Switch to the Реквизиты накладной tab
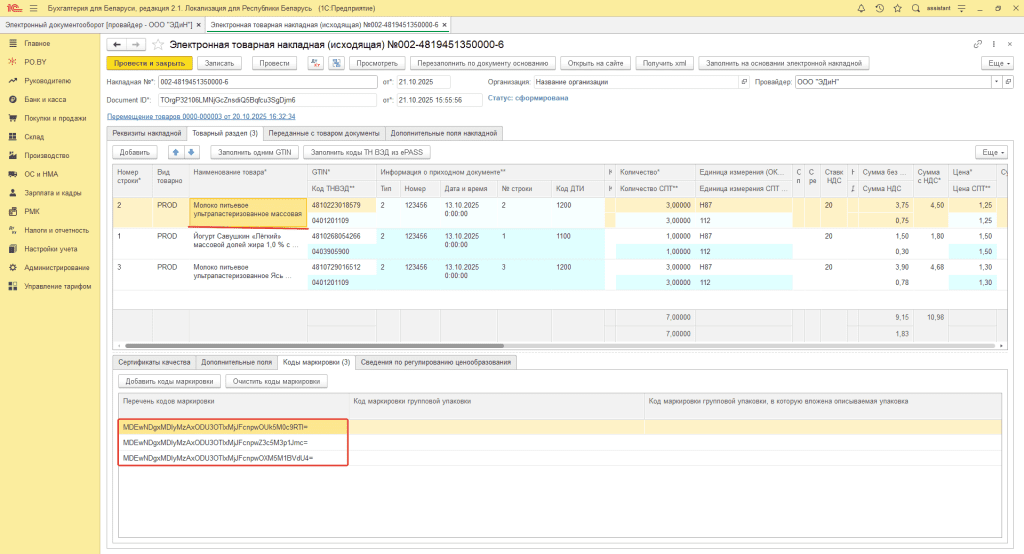 point(146,133)
